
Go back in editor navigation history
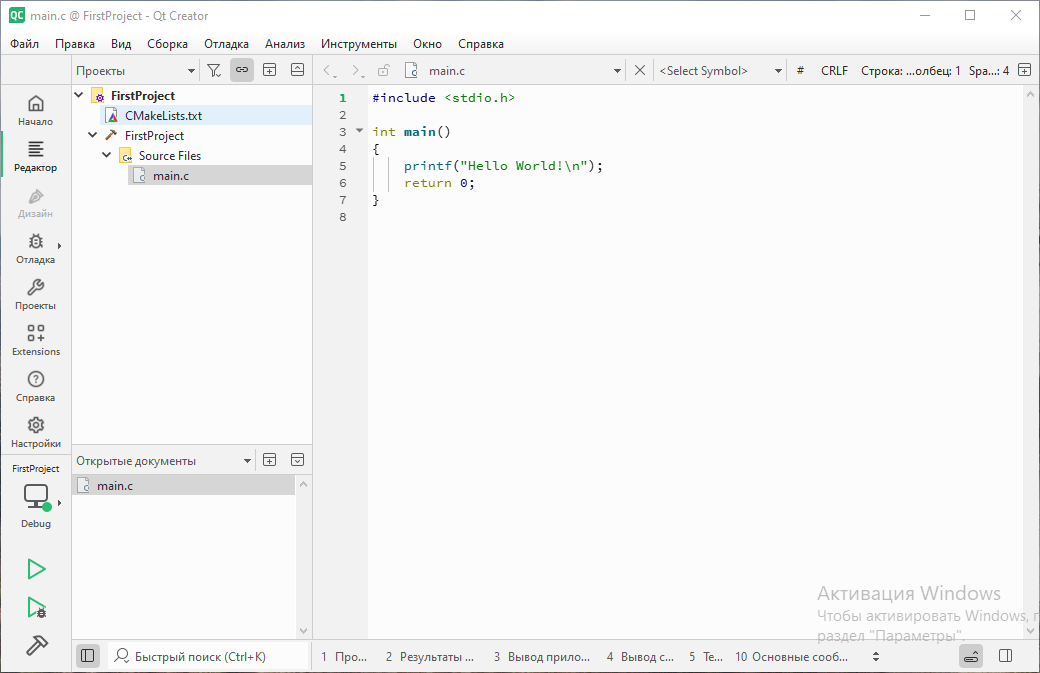(330, 70)
